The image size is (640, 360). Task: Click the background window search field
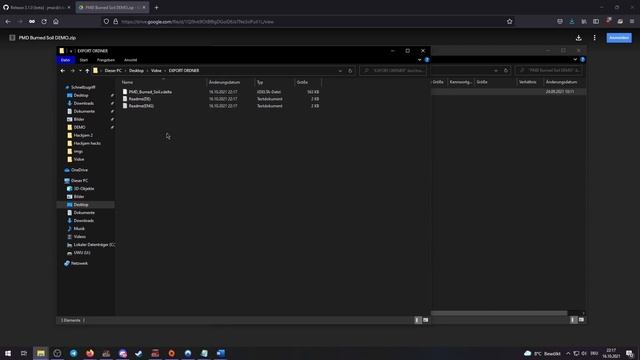[x=549, y=71]
